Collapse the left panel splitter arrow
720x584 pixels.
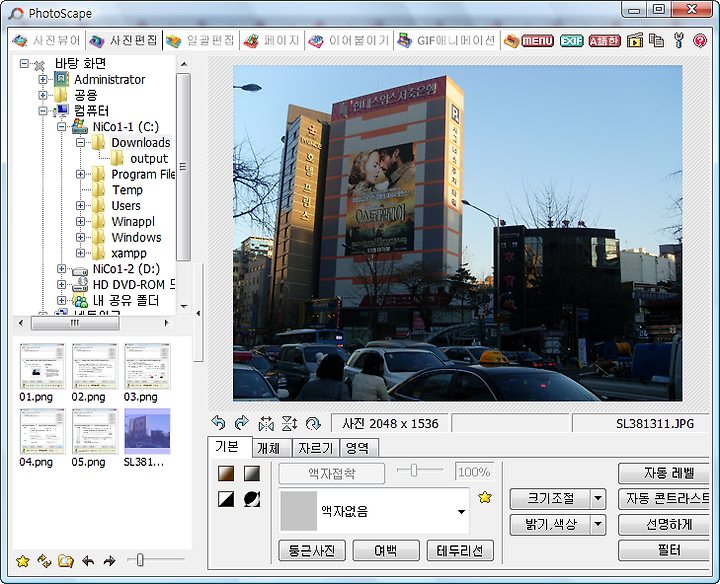[x=198, y=313]
